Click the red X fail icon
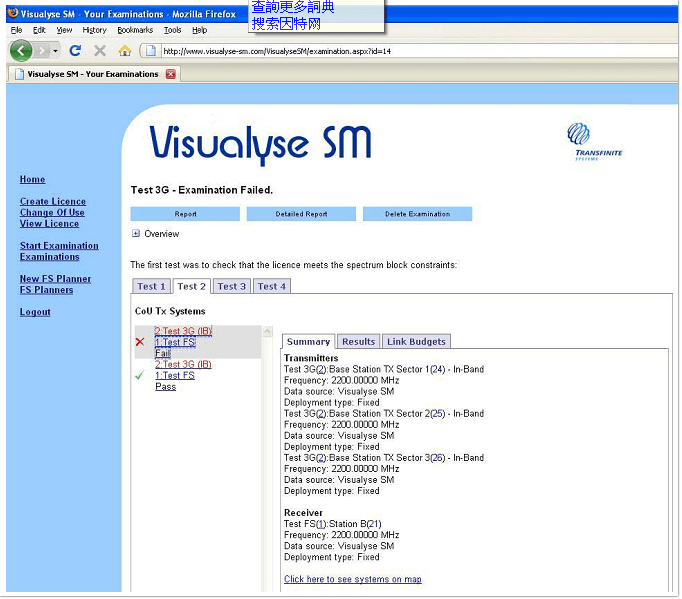The width and height of the screenshot is (682, 599). click(x=140, y=342)
